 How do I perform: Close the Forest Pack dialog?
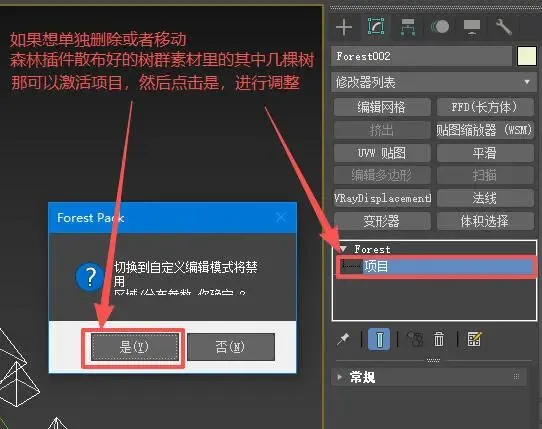281,217
